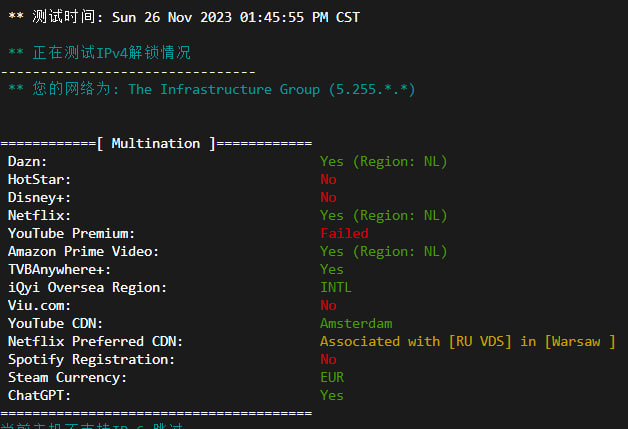The height and width of the screenshot is (429, 628).
Task: Click the 'EUR' Steam Currency value
Action: (331, 377)
